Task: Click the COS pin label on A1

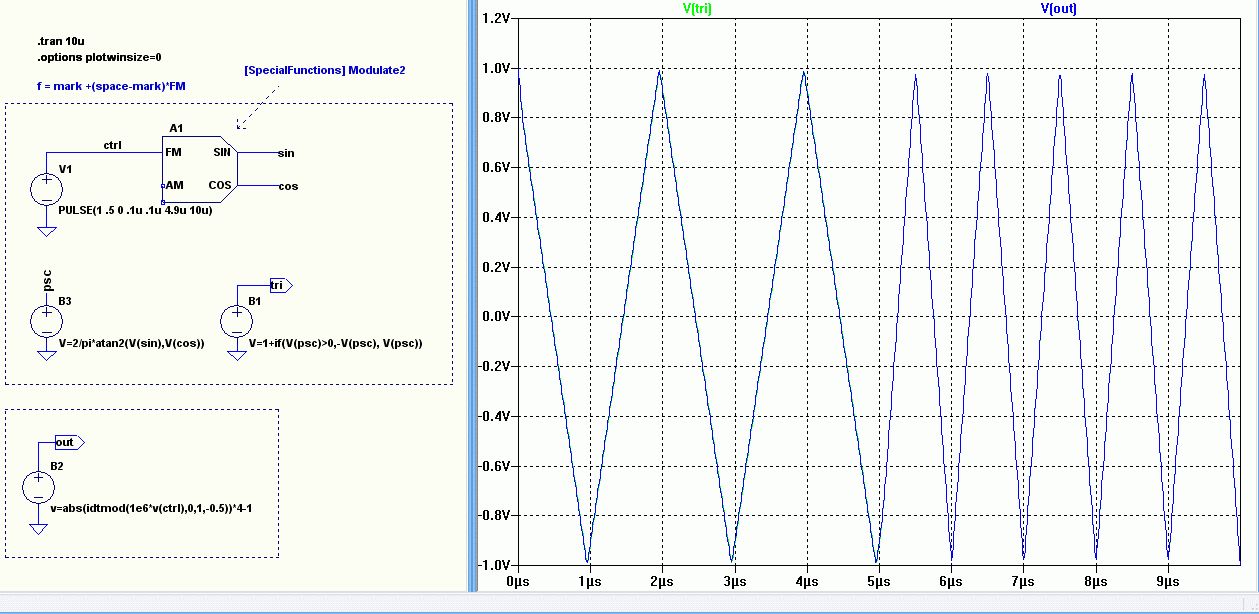Action: point(220,185)
